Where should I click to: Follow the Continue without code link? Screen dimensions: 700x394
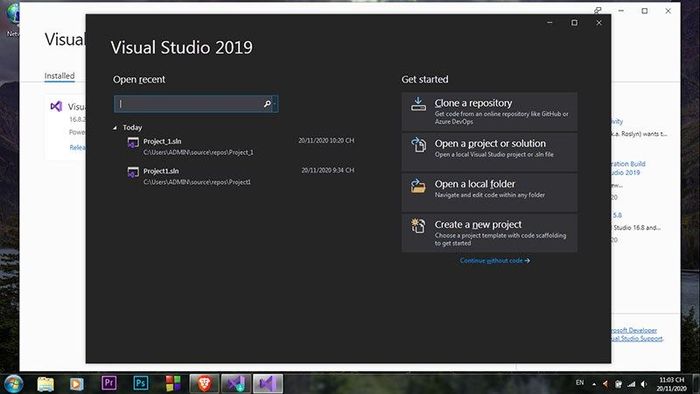tap(495, 261)
